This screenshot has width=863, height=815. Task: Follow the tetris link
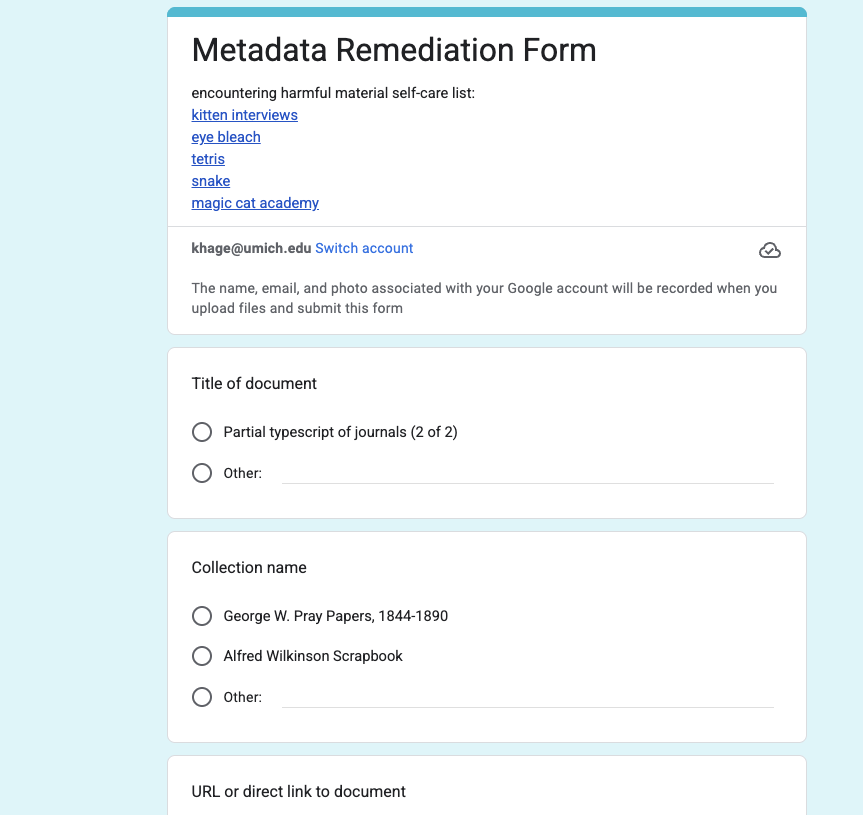point(208,159)
